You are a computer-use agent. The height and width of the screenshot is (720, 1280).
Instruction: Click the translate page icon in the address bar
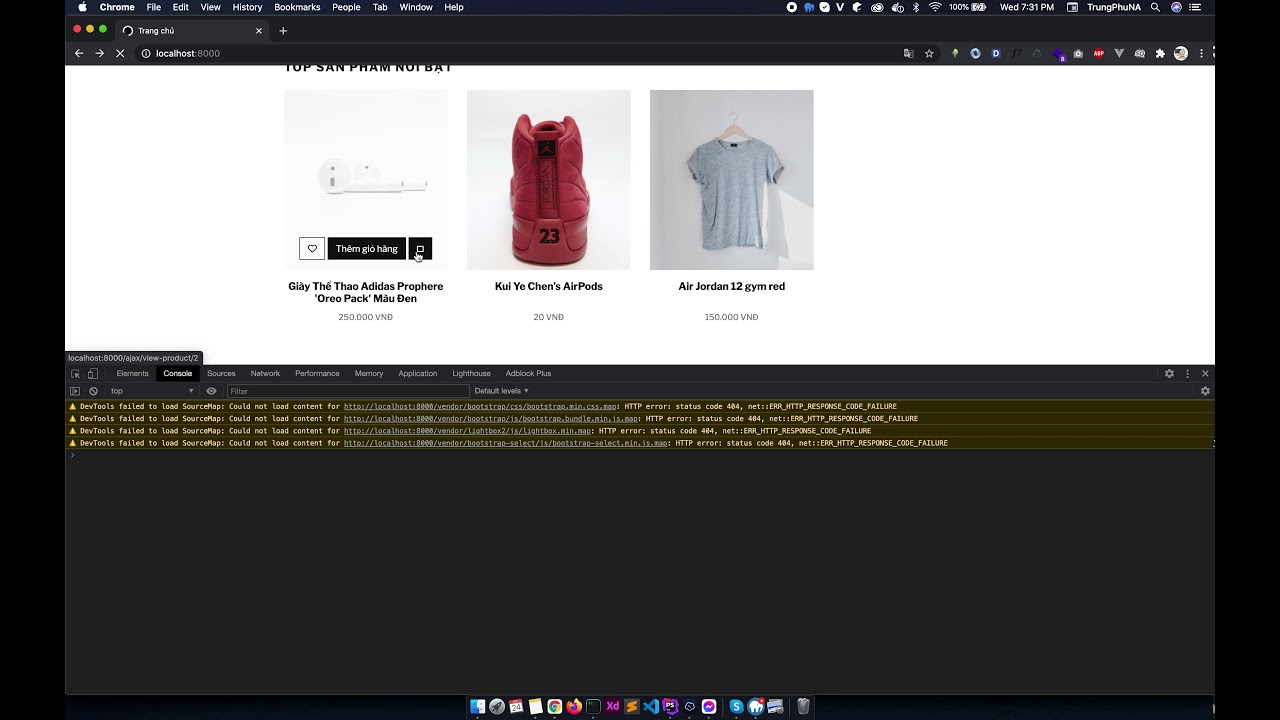coord(908,53)
